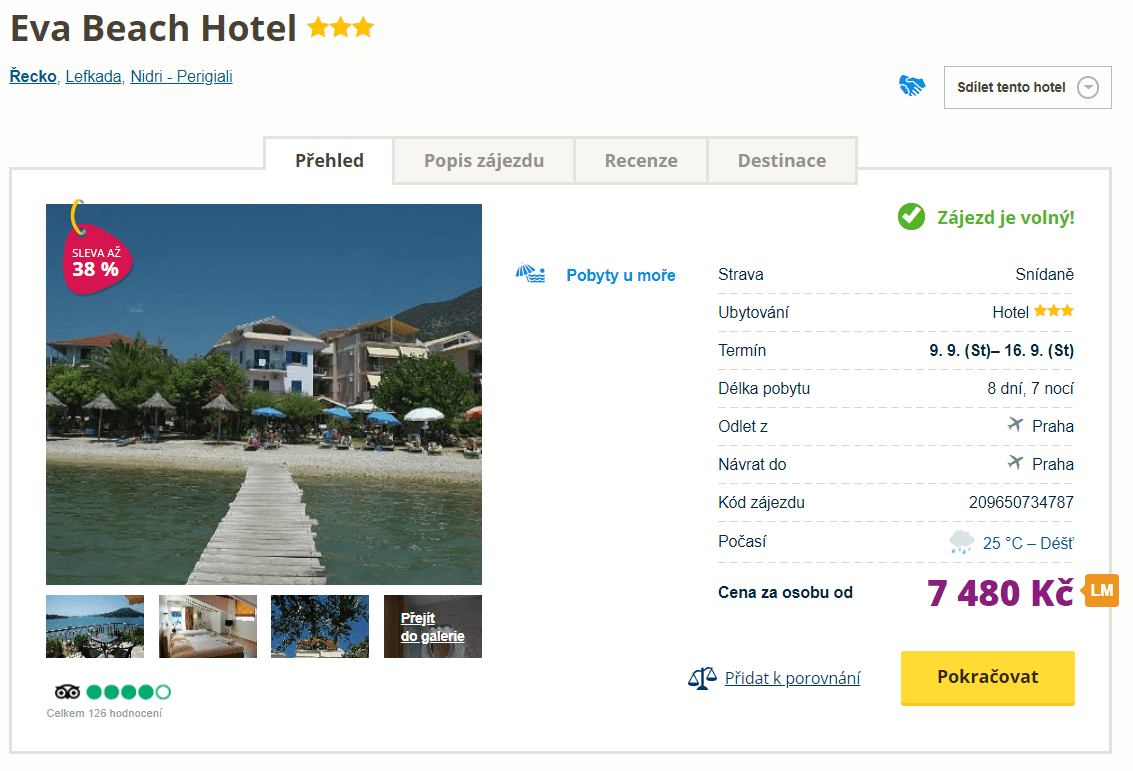Open the 'Řecko' breadcrumb link
1133x771 pixels.
tap(33, 76)
